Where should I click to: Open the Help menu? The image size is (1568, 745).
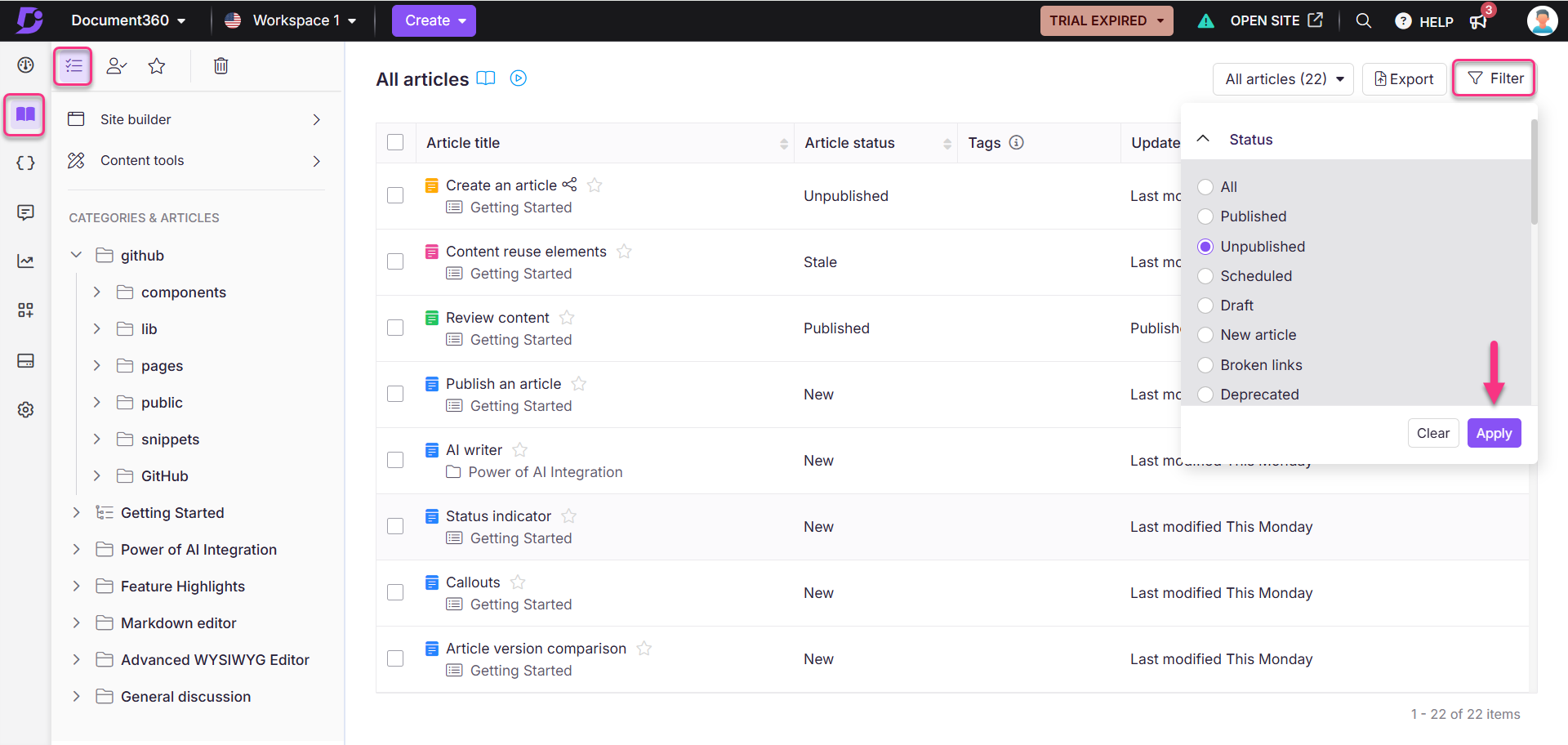tap(1424, 21)
